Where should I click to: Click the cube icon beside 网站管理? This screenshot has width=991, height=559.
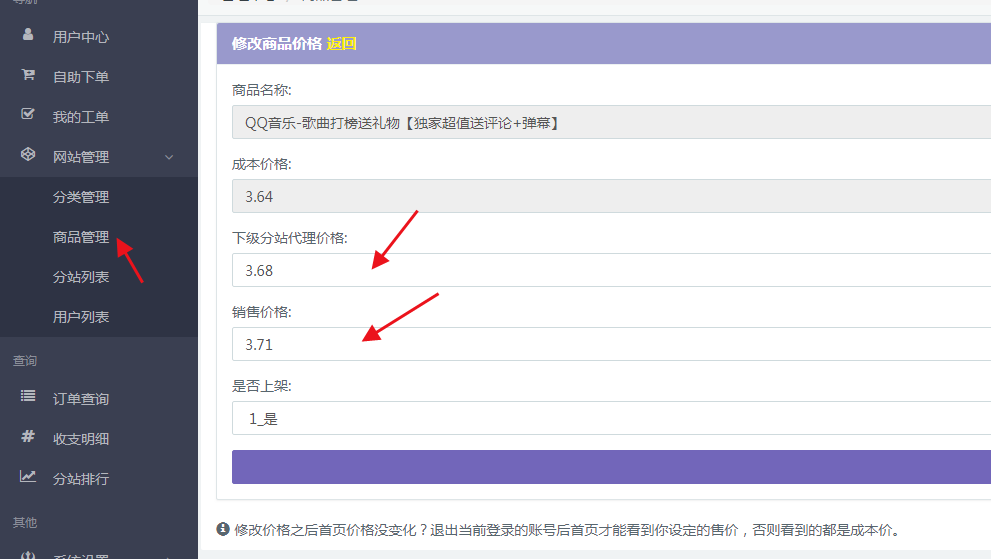point(28,156)
